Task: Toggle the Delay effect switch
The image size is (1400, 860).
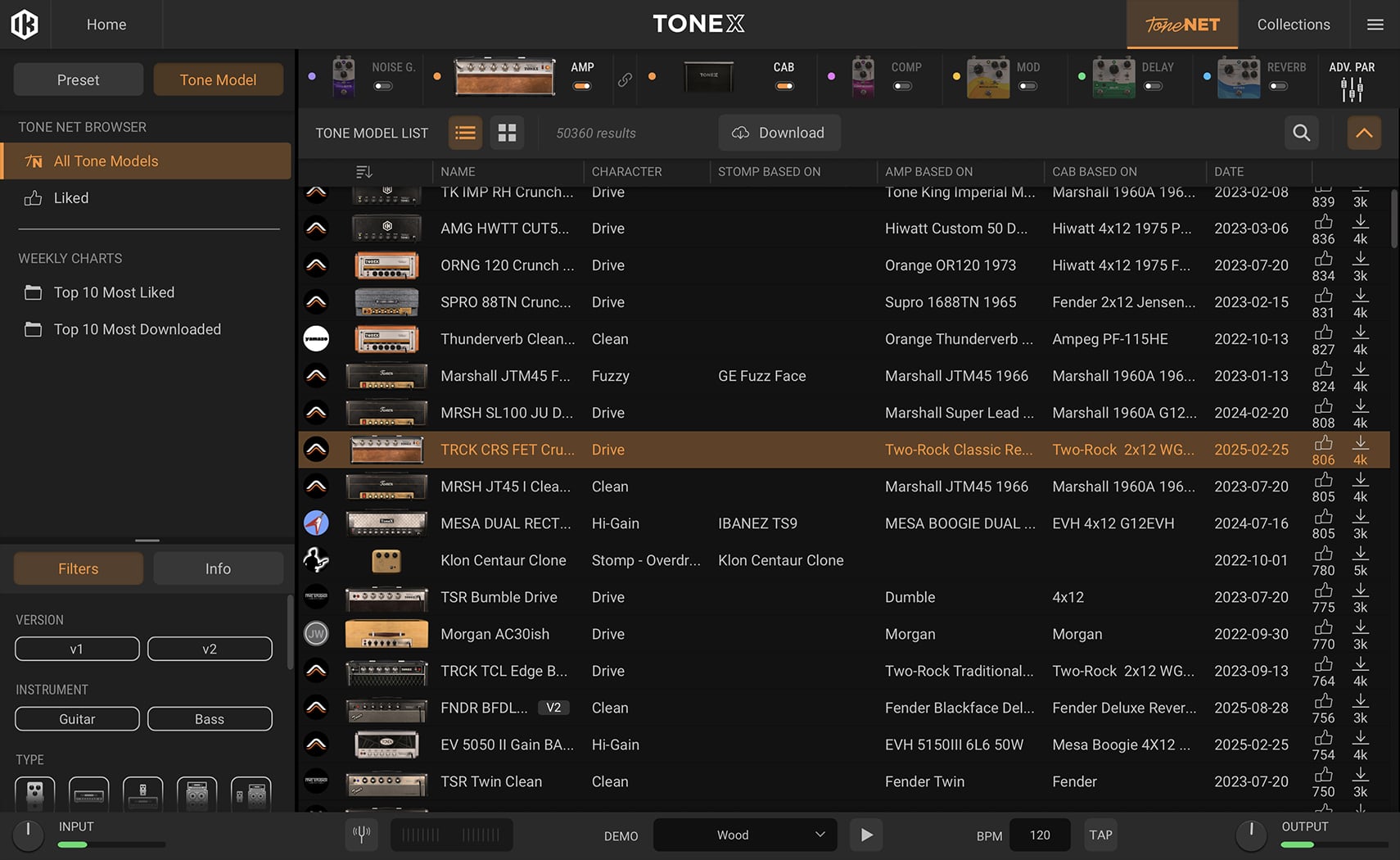Action: click(x=1153, y=86)
